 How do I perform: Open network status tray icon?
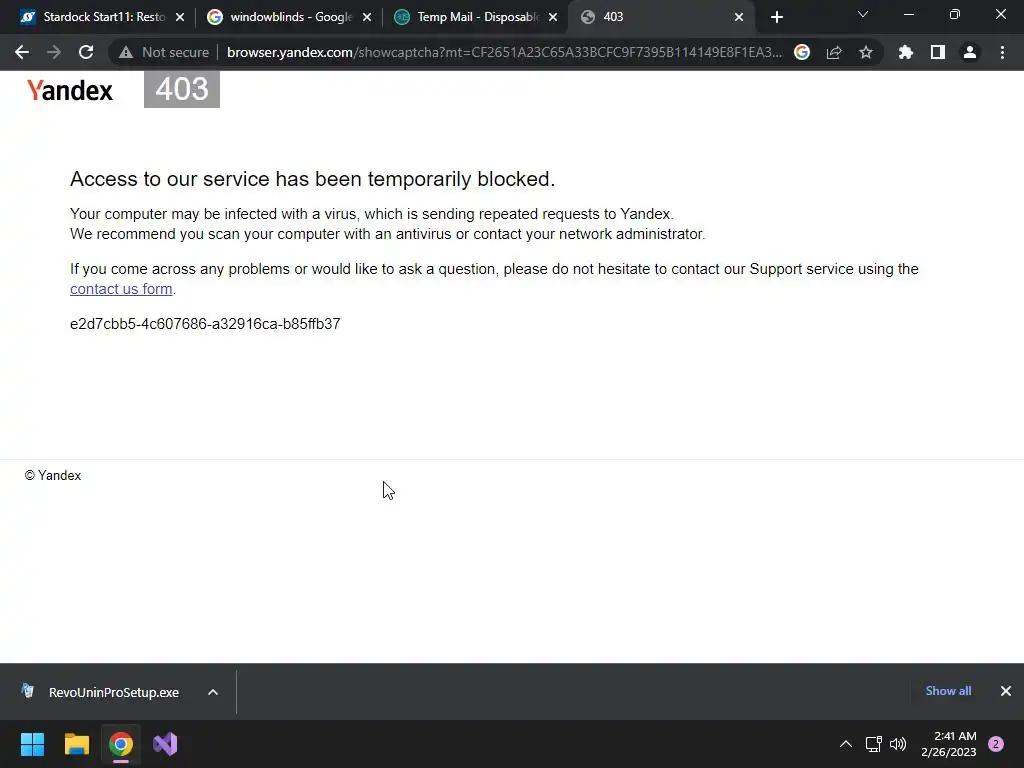pyautogui.click(x=873, y=744)
